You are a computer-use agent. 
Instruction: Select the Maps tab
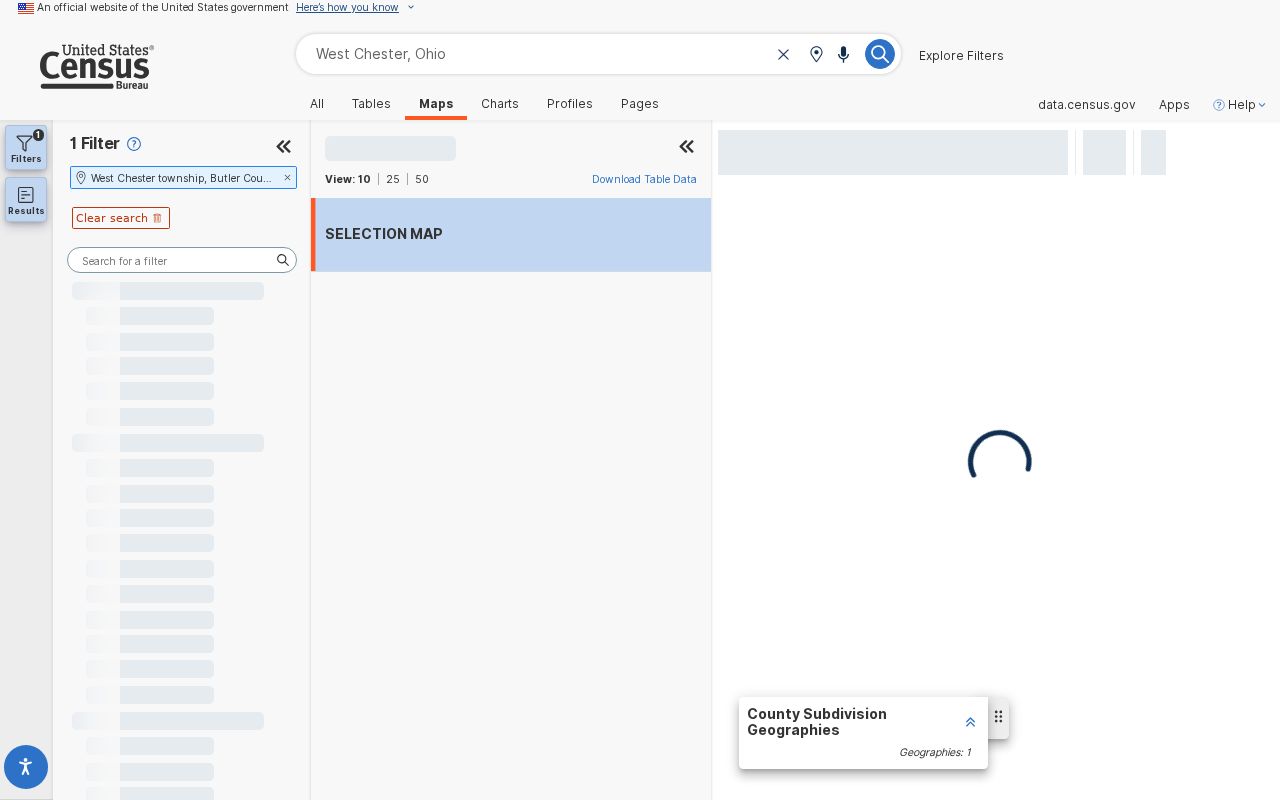[436, 104]
